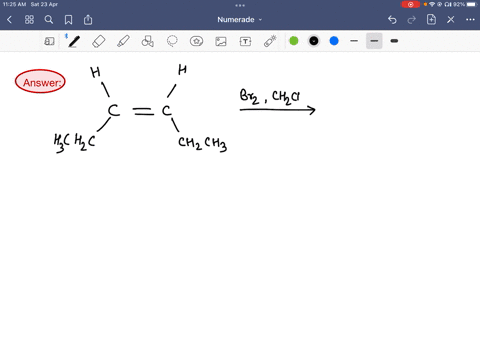Choose the black pen color

[314, 41]
